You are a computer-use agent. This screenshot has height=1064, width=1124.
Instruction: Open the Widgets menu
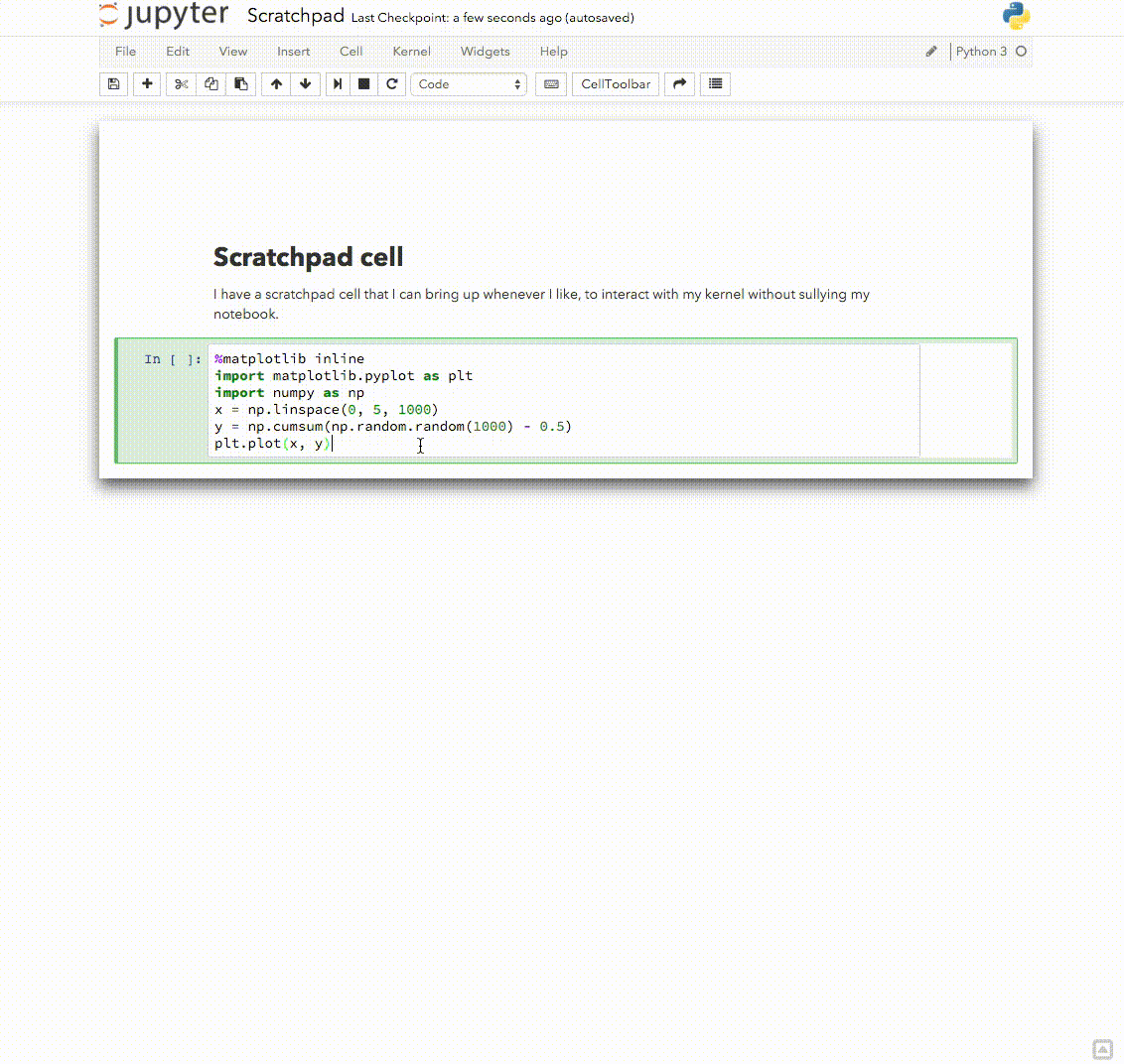485,52
